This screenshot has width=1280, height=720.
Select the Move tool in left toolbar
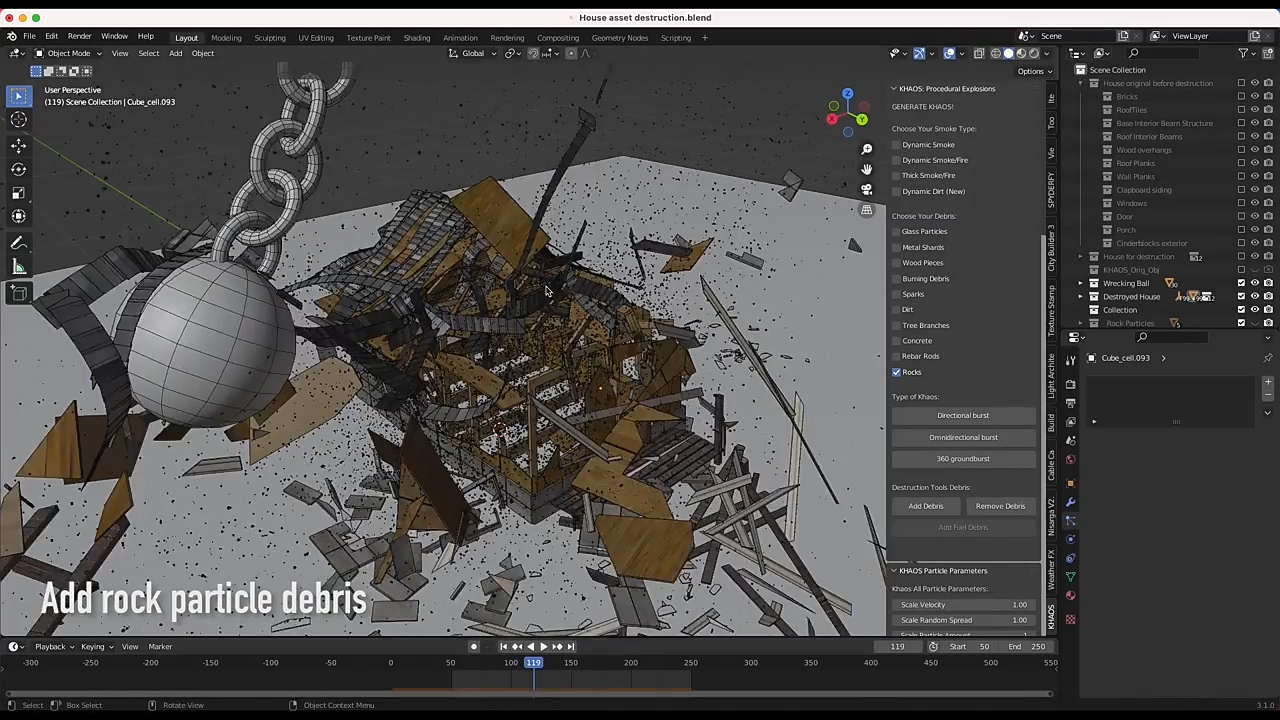point(19,145)
